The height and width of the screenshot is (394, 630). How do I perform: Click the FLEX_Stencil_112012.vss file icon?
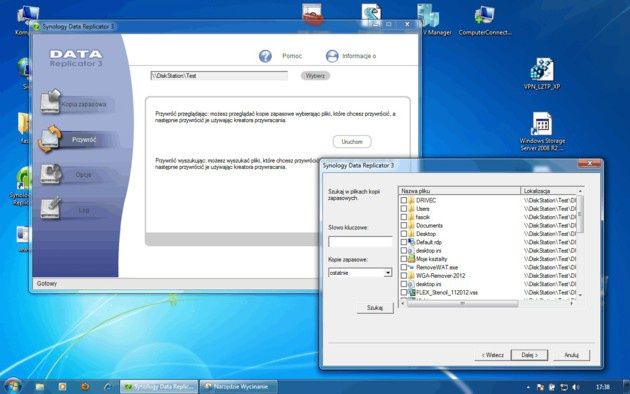[411, 292]
